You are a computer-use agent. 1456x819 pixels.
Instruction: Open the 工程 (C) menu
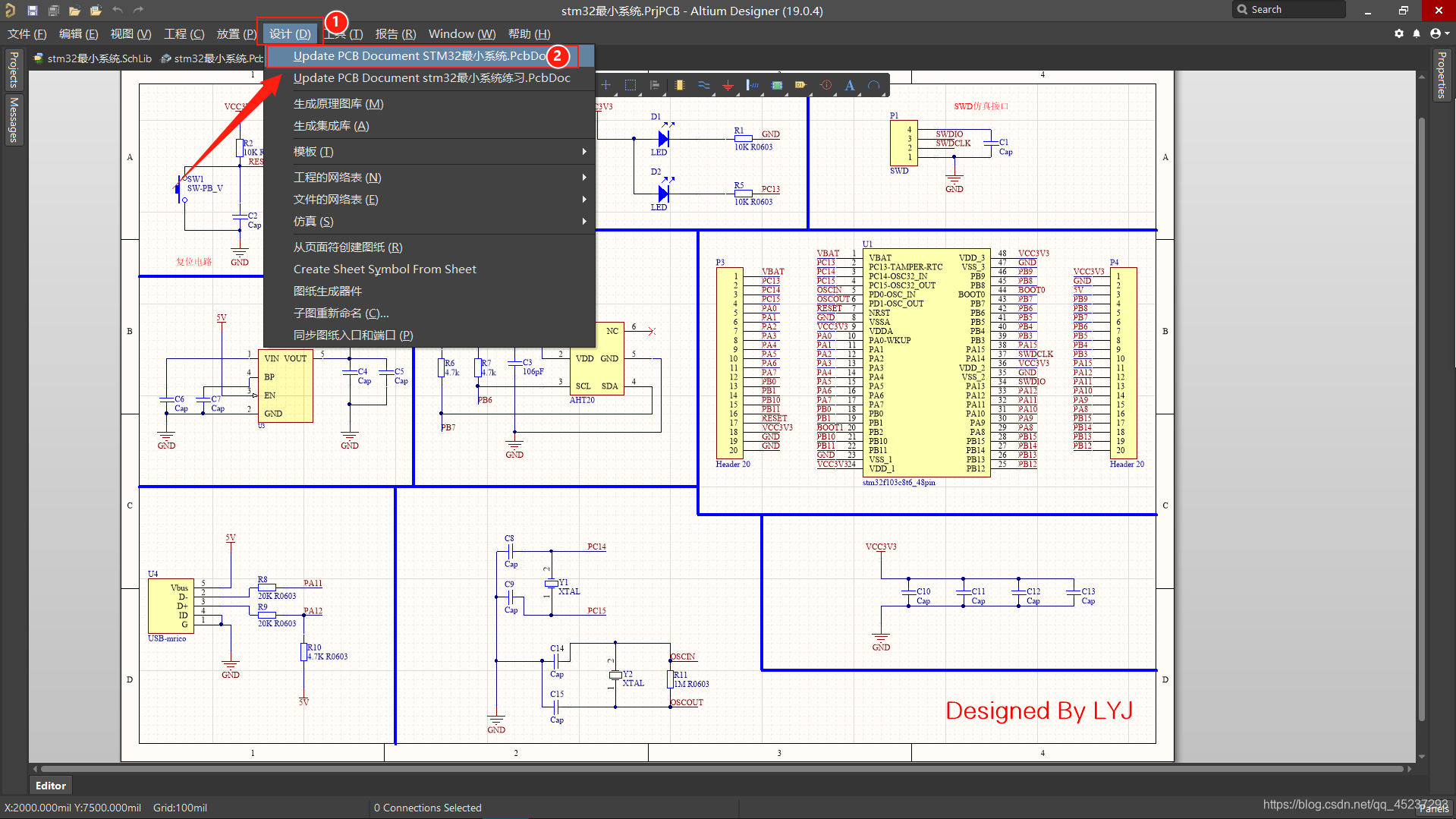[184, 33]
